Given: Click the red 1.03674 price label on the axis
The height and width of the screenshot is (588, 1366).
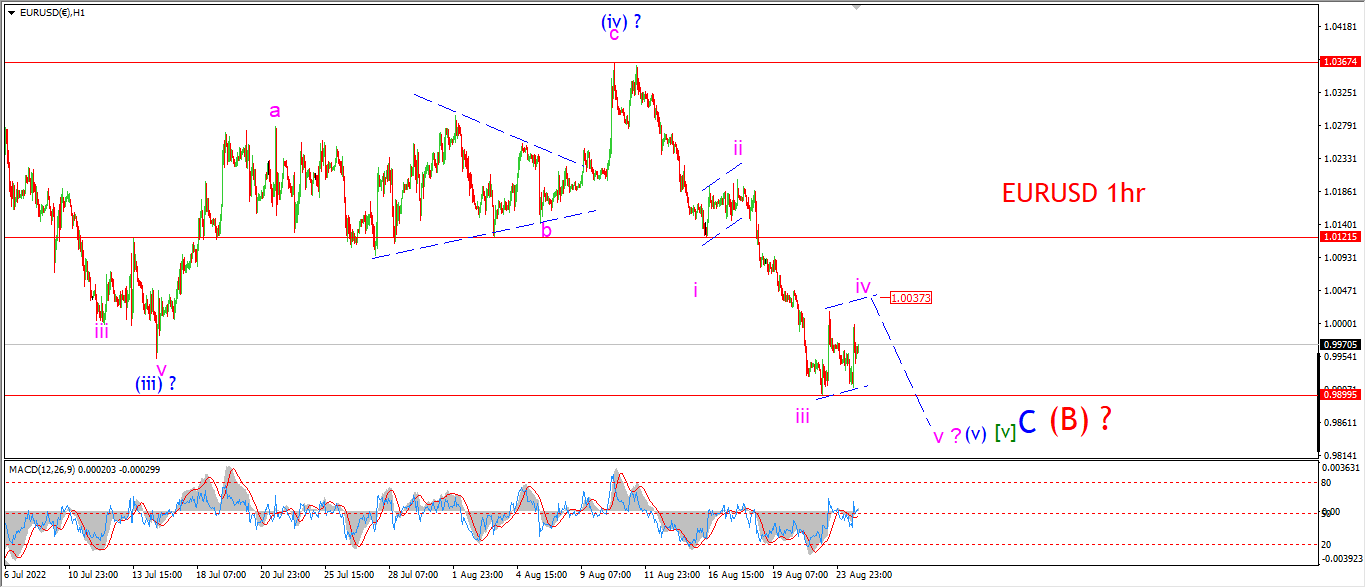Looking at the screenshot, I should pyautogui.click(x=1339, y=61).
